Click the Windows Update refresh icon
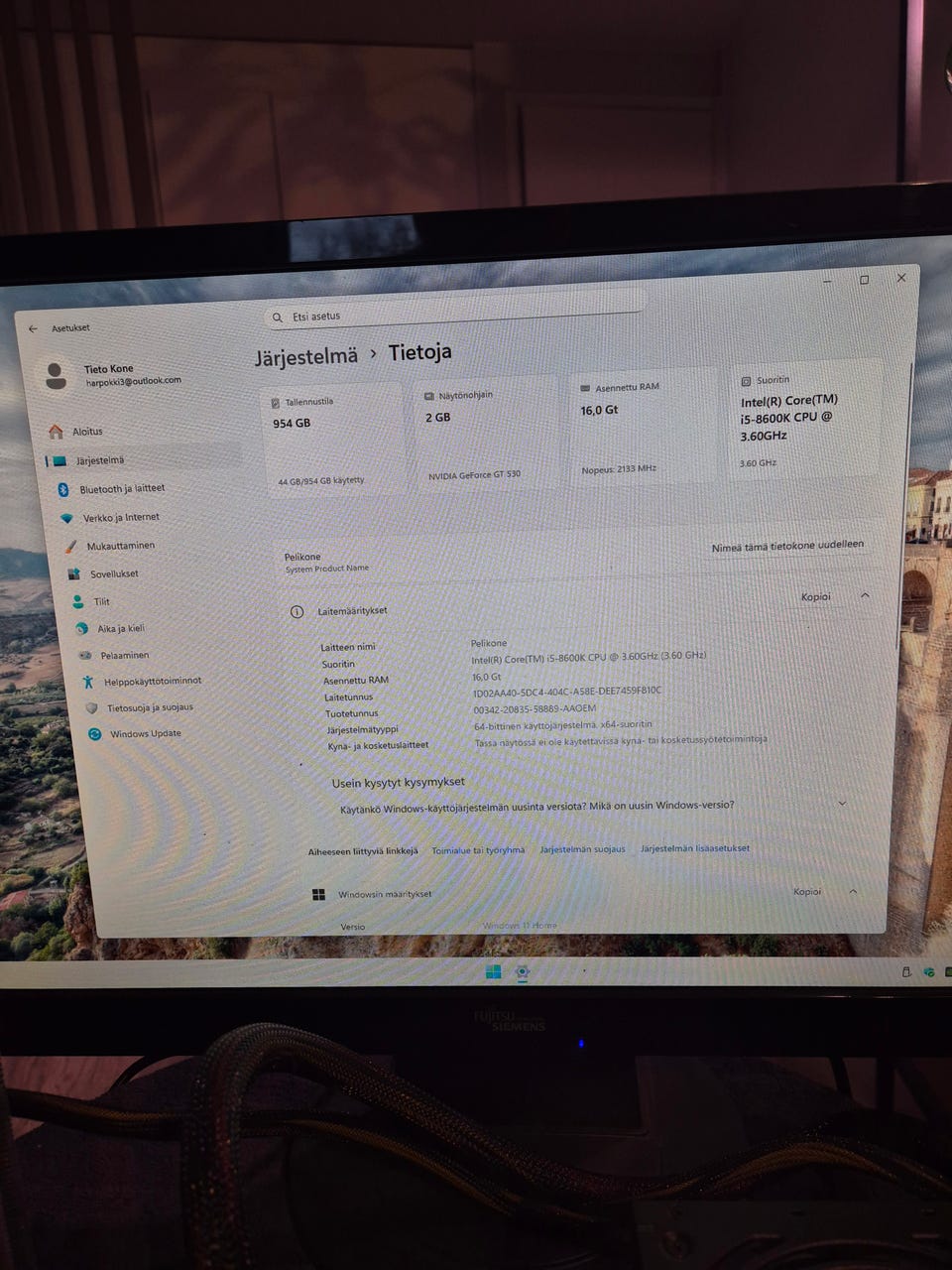Viewport: 952px width, 1270px height. click(x=94, y=734)
